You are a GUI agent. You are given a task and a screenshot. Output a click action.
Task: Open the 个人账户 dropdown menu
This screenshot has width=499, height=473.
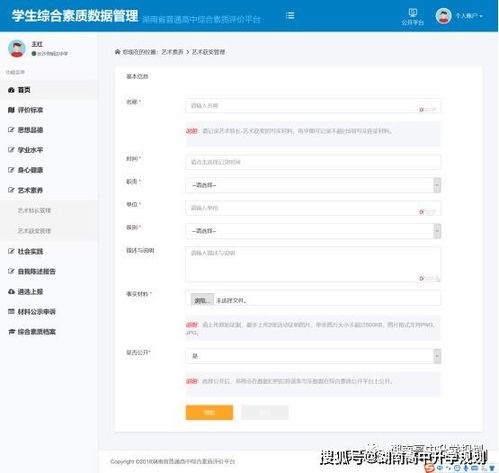tap(469, 16)
